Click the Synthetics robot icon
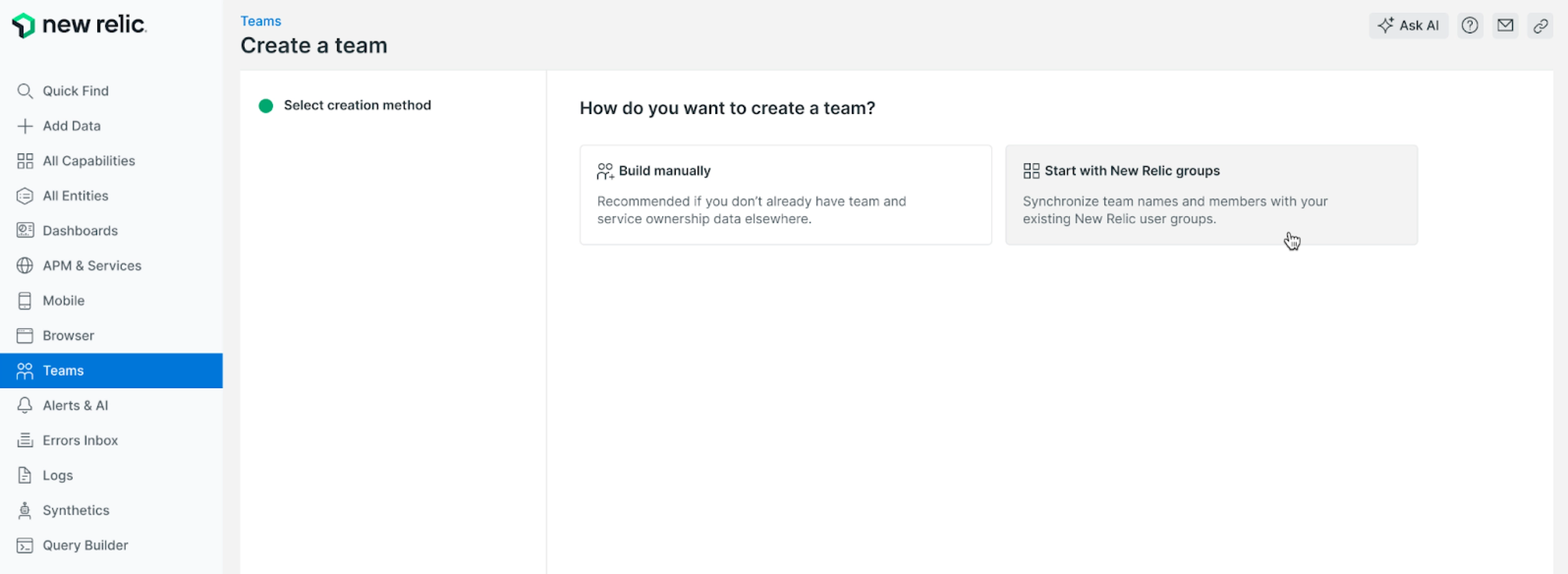Image resolution: width=1568 pixels, height=574 pixels. click(x=25, y=510)
